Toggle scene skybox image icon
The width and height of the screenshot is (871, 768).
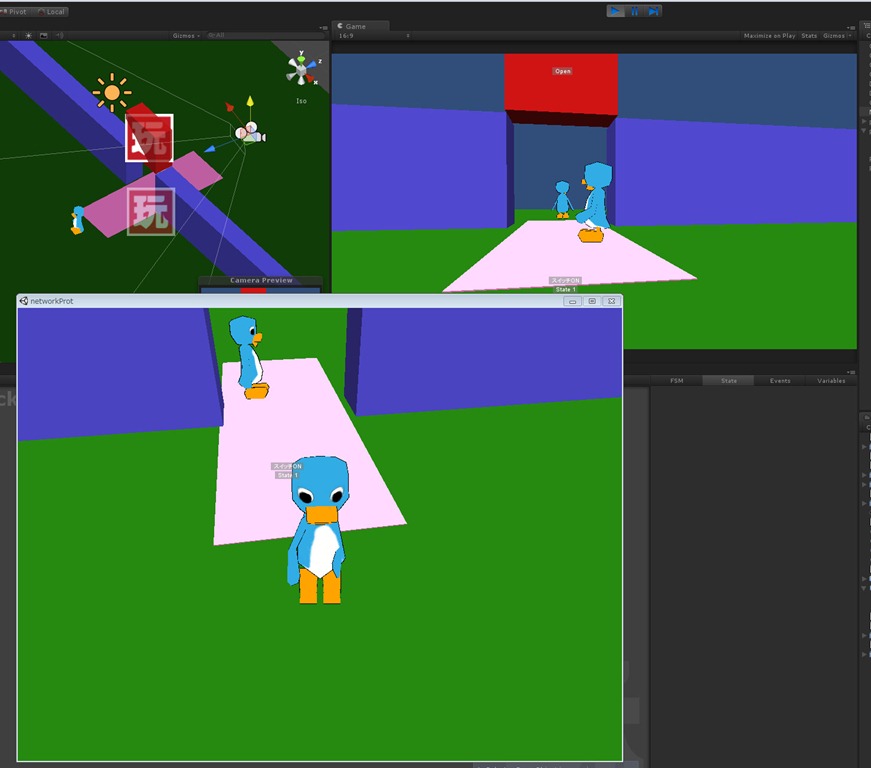44,35
